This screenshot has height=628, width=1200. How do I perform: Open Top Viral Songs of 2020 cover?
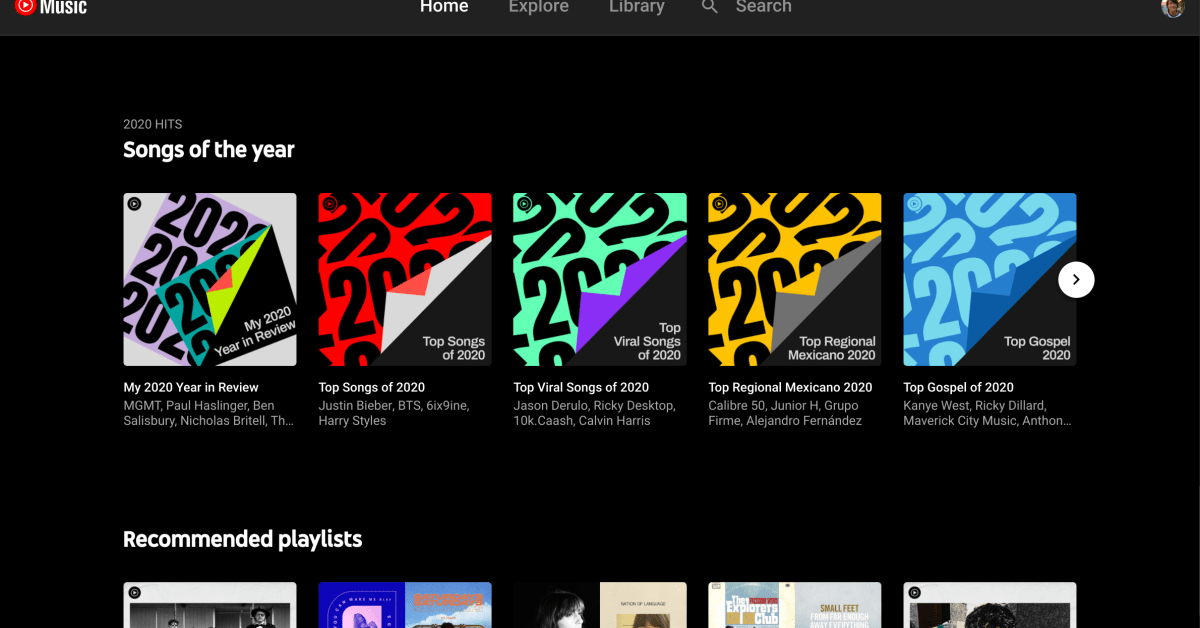click(600, 279)
